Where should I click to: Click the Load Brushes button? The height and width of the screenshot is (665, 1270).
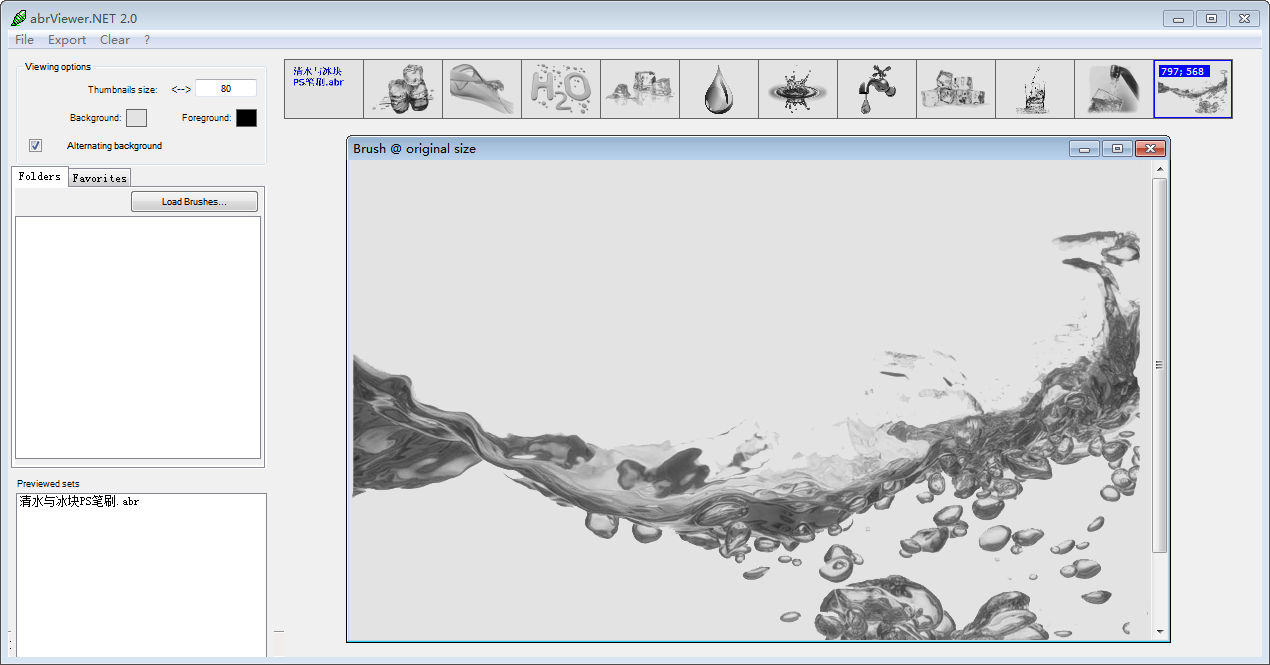(194, 202)
